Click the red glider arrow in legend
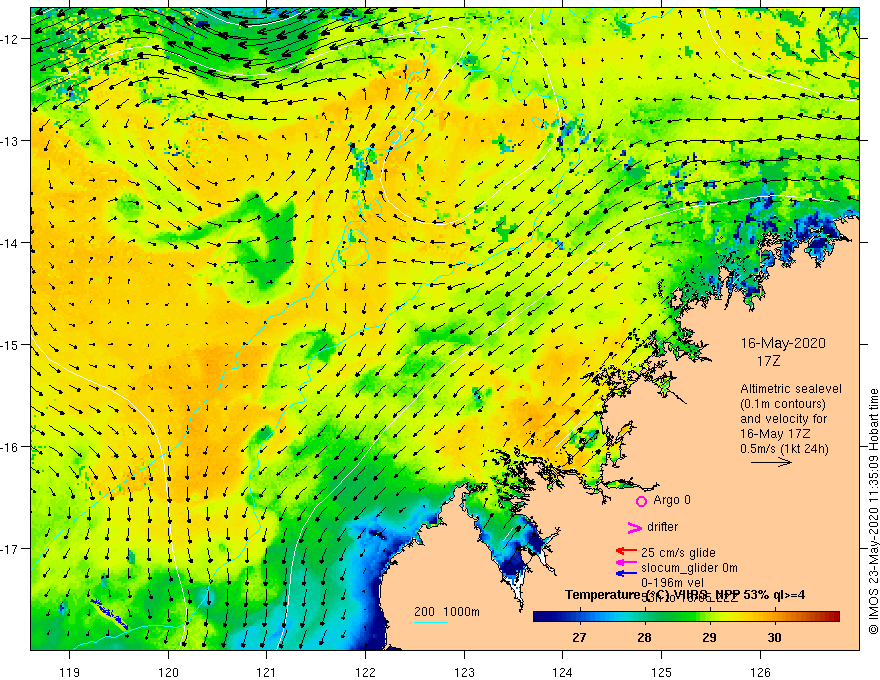This screenshot has height=680, width=880. (x=626, y=552)
